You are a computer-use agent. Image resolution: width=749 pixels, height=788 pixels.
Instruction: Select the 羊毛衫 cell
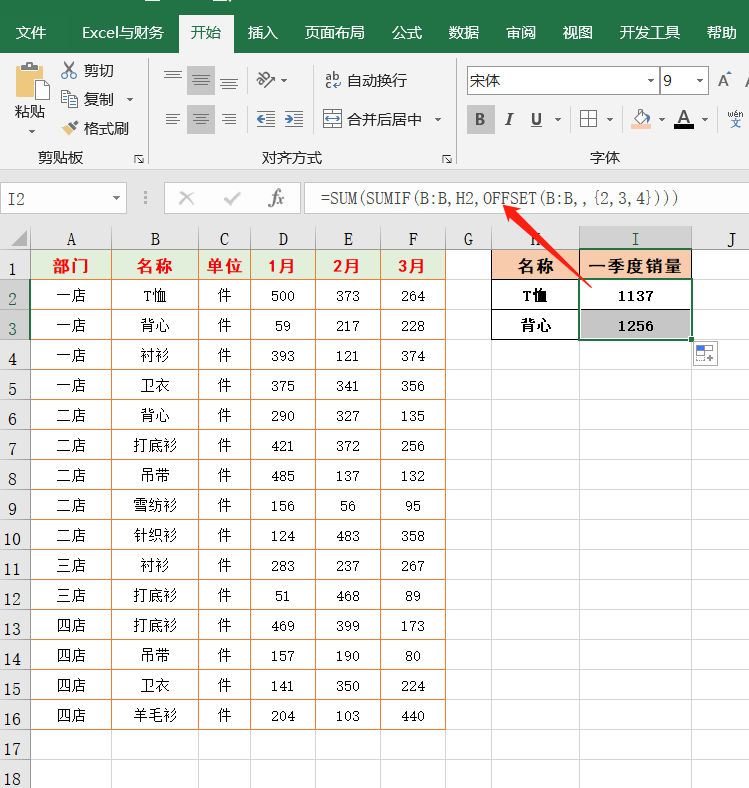click(155, 715)
